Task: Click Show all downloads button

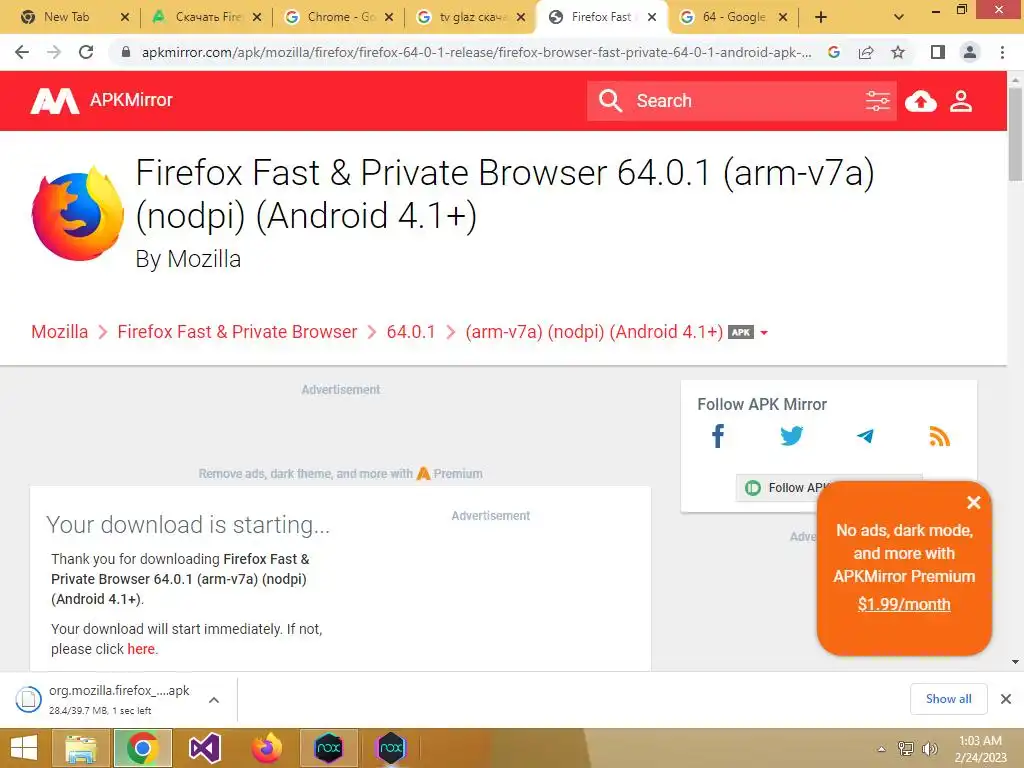Action: point(948,699)
